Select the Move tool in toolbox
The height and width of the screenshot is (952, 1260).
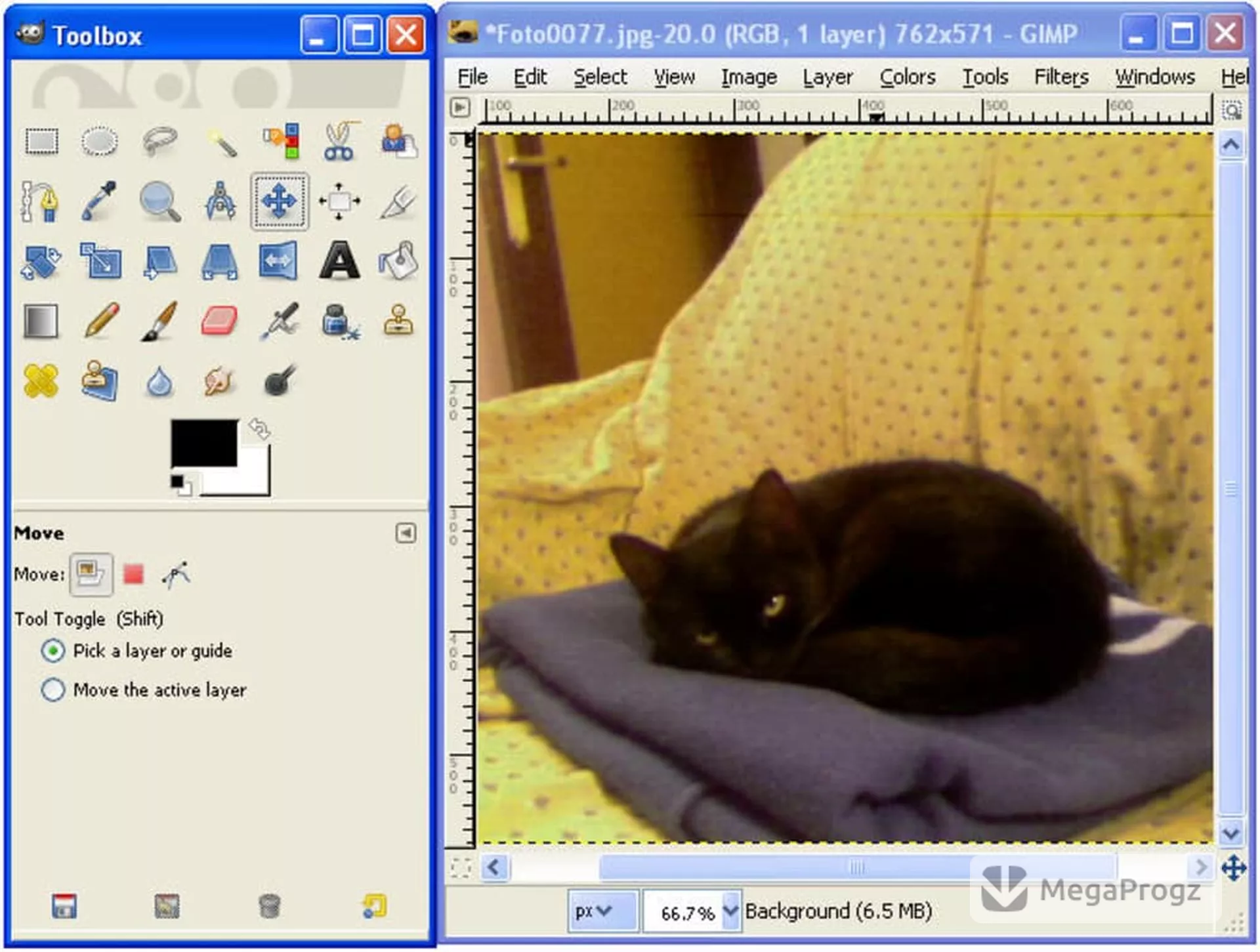[x=280, y=201]
